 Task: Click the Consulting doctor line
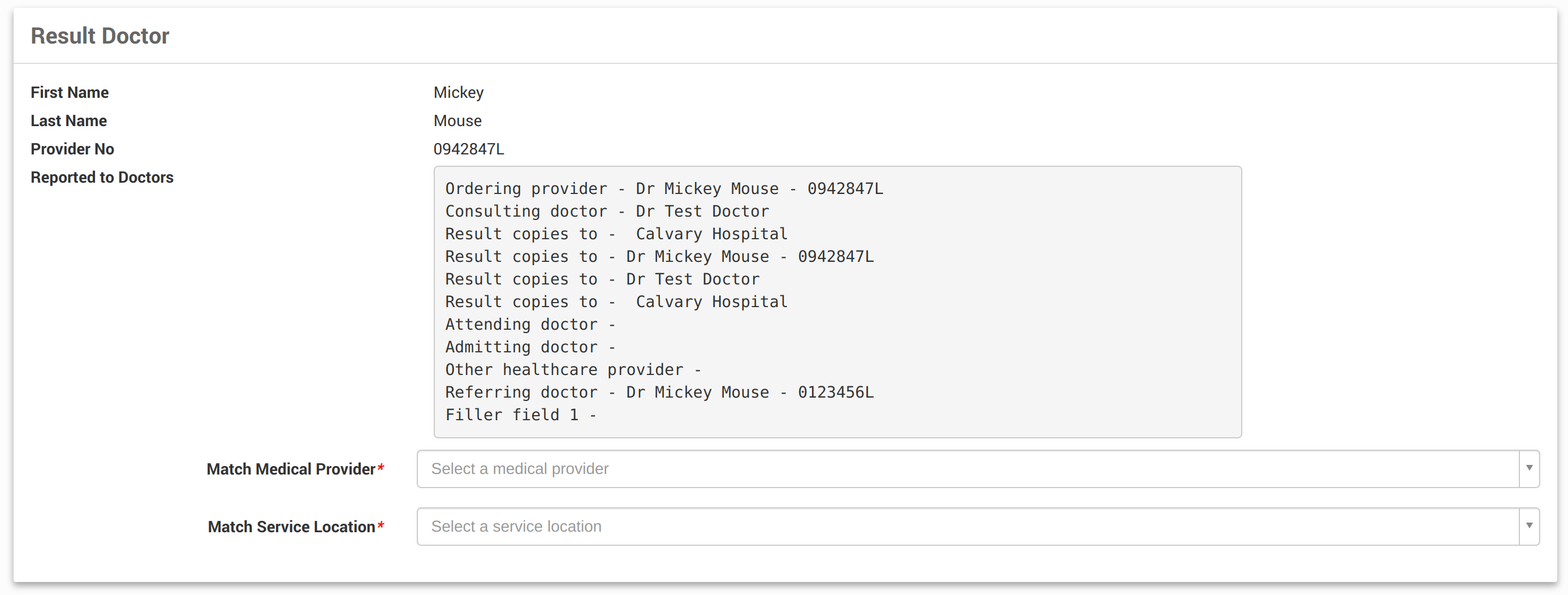click(607, 212)
